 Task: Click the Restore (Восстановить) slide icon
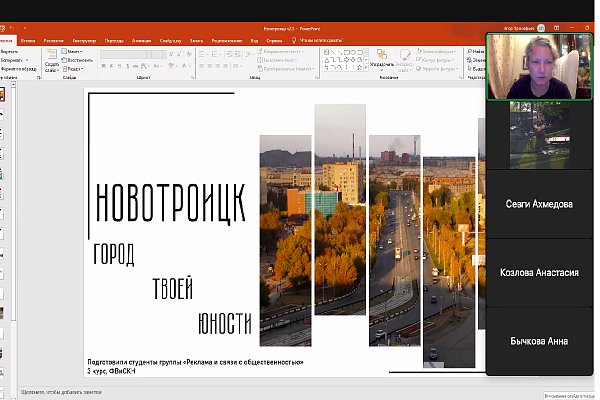coord(76,59)
